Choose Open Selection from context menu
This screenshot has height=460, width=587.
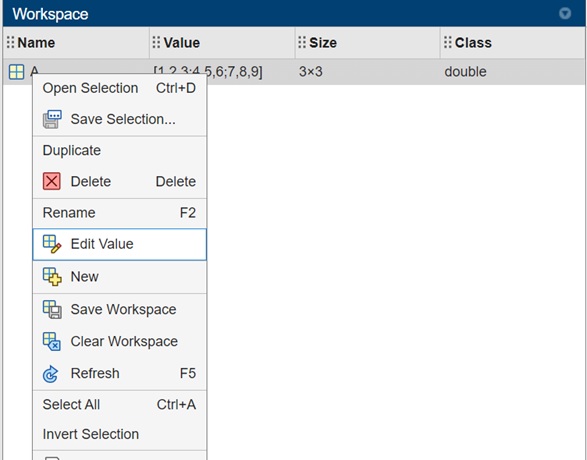click(x=119, y=88)
